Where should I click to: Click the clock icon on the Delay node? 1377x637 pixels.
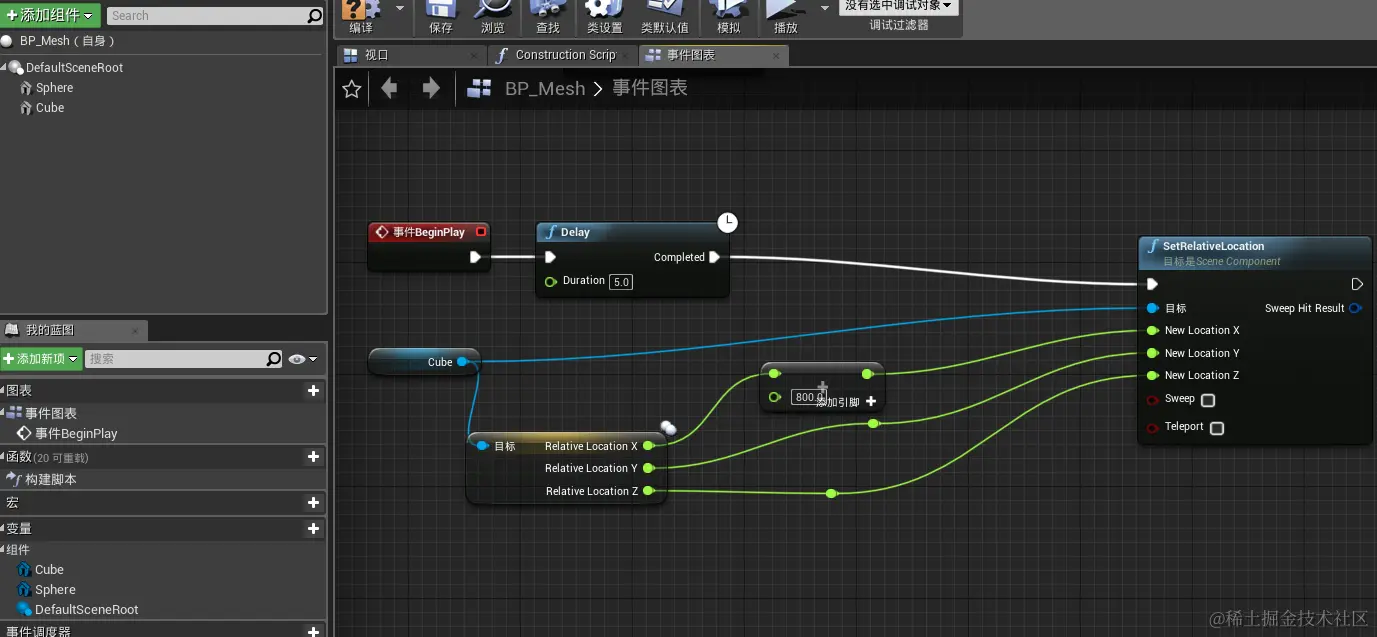pyautogui.click(x=728, y=222)
